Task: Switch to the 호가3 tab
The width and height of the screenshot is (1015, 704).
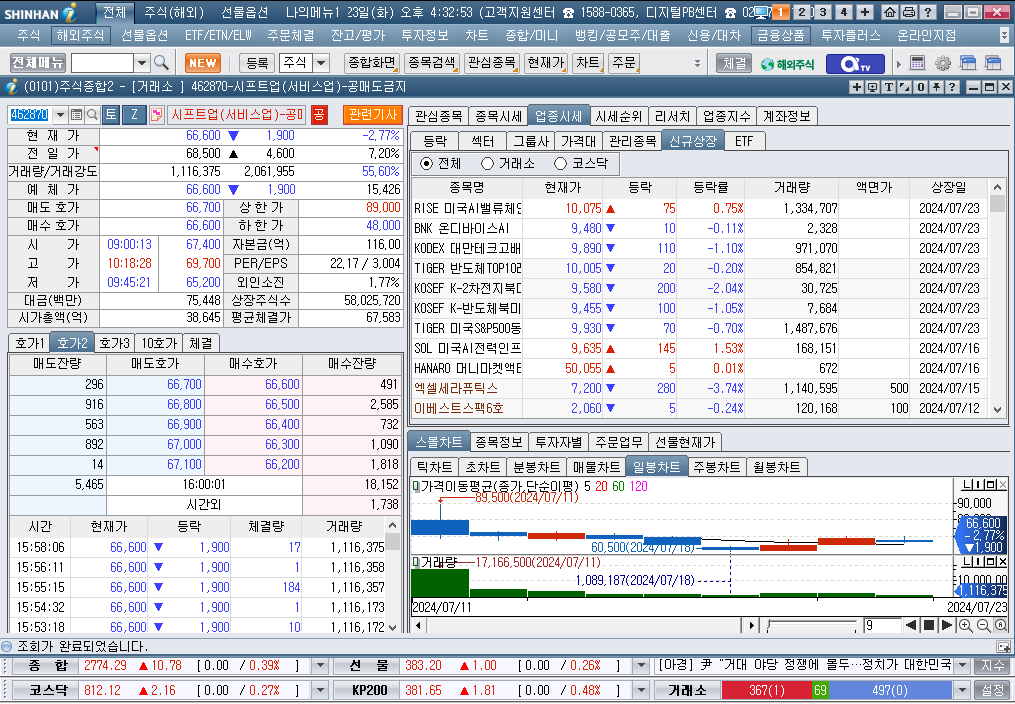Action: pos(115,343)
